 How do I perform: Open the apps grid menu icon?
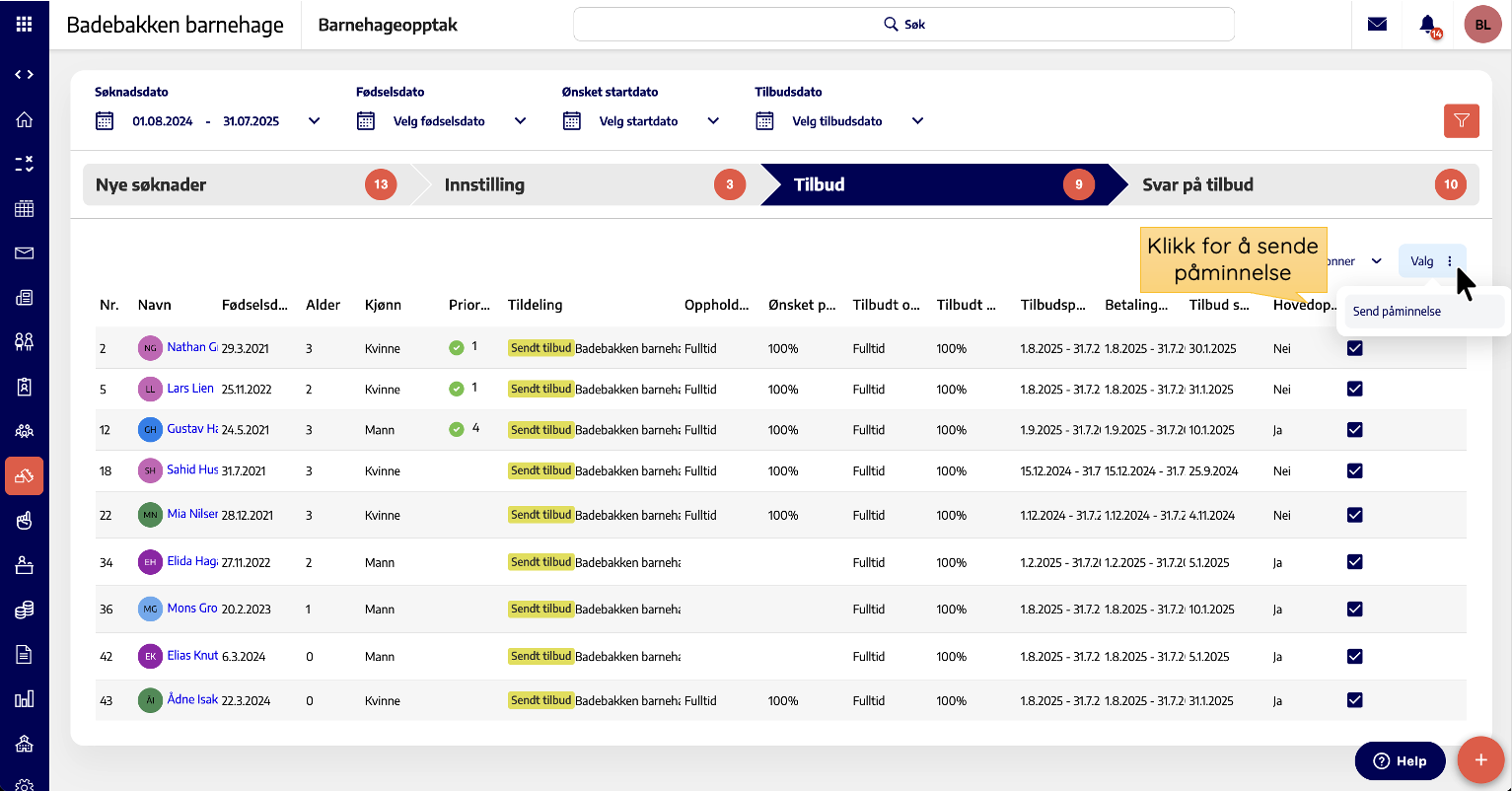(x=24, y=25)
